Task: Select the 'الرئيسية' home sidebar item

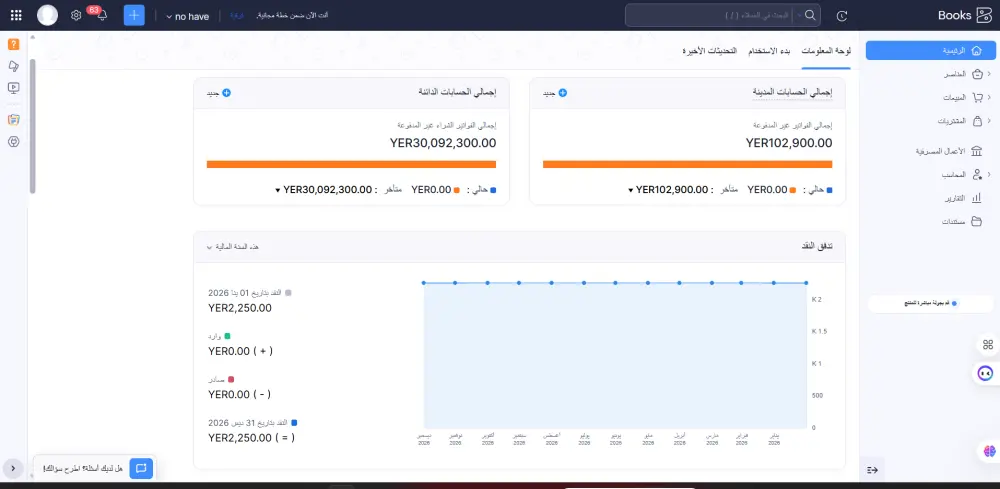Action: pyautogui.click(x=930, y=50)
